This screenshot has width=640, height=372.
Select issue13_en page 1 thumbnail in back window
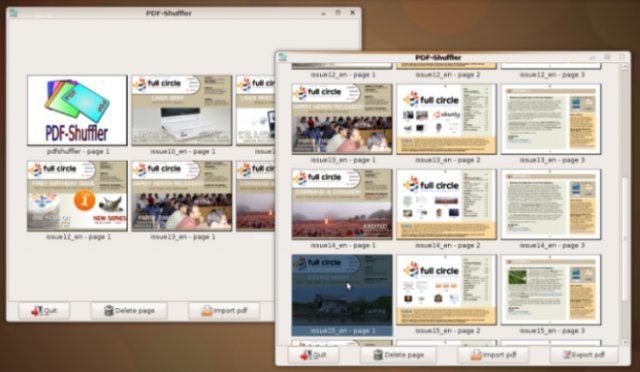pyautogui.click(x=182, y=196)
